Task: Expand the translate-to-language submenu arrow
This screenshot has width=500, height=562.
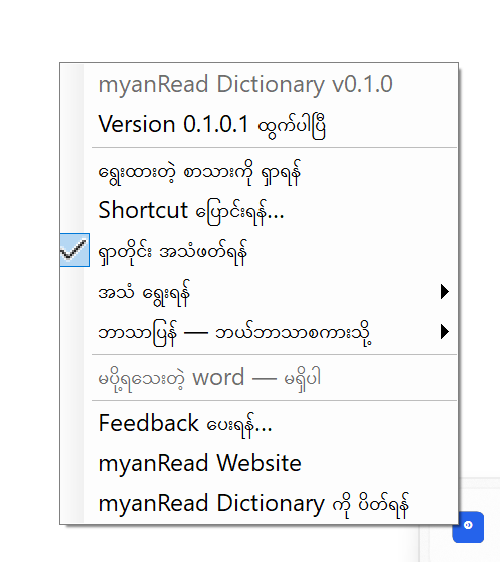Action: (x=444, y=332)
